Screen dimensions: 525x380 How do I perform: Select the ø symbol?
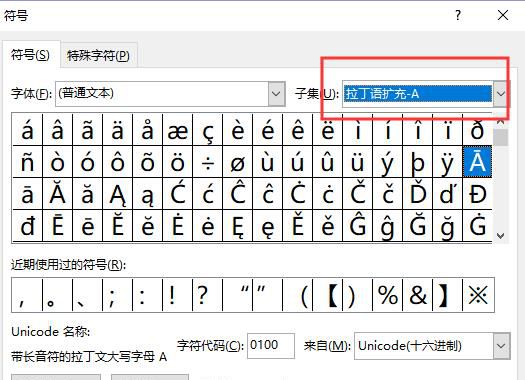[x=237, y=162]
